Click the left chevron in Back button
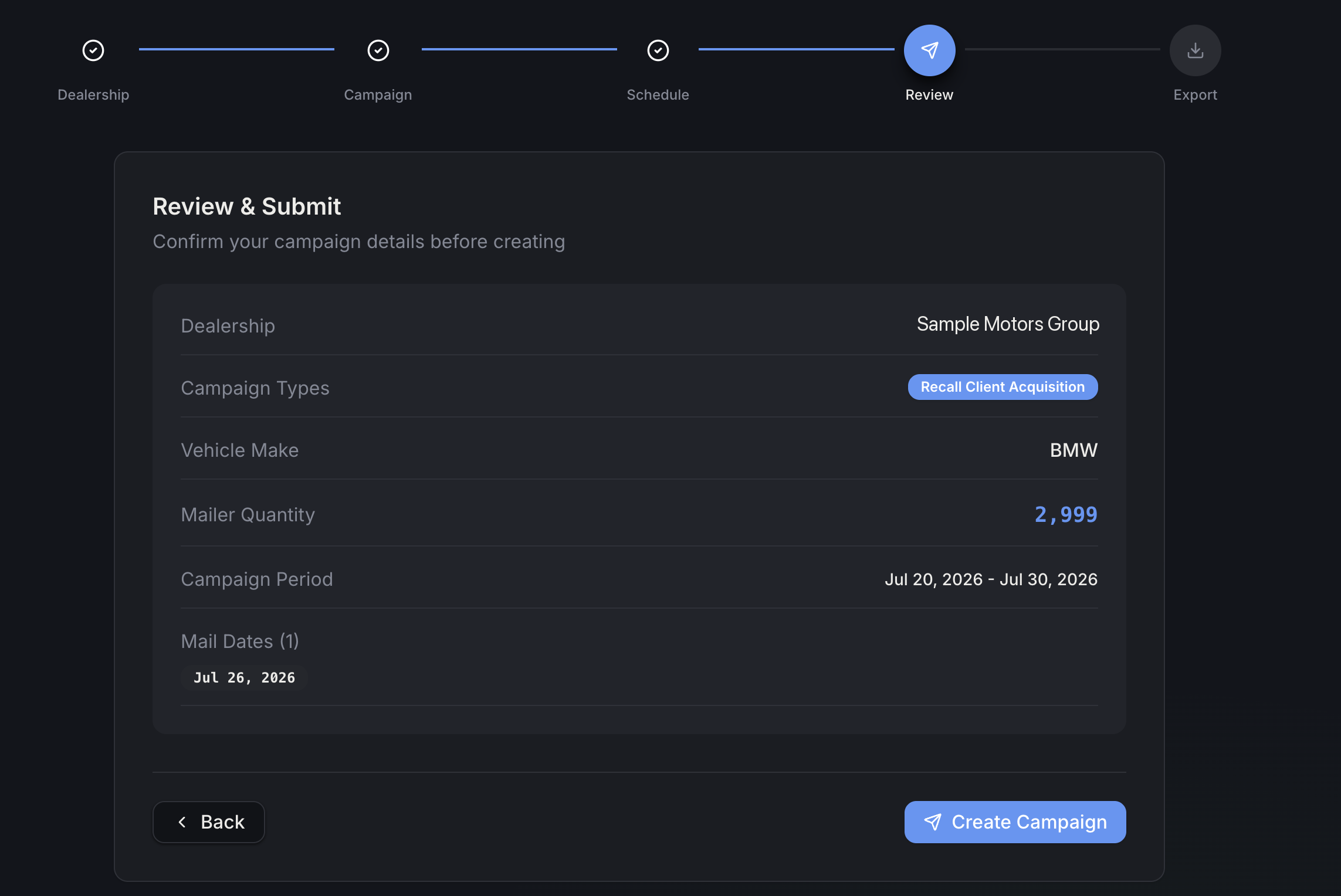1341x896 pixels. pyautogui.click(x=182, y=822)
